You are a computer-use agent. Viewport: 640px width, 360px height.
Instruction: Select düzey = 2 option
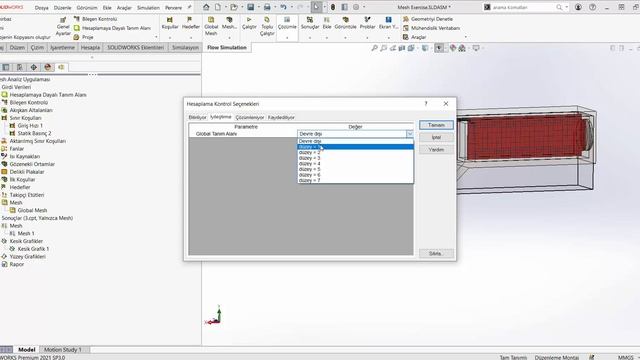pyautogui.click(x=355, y=153)
